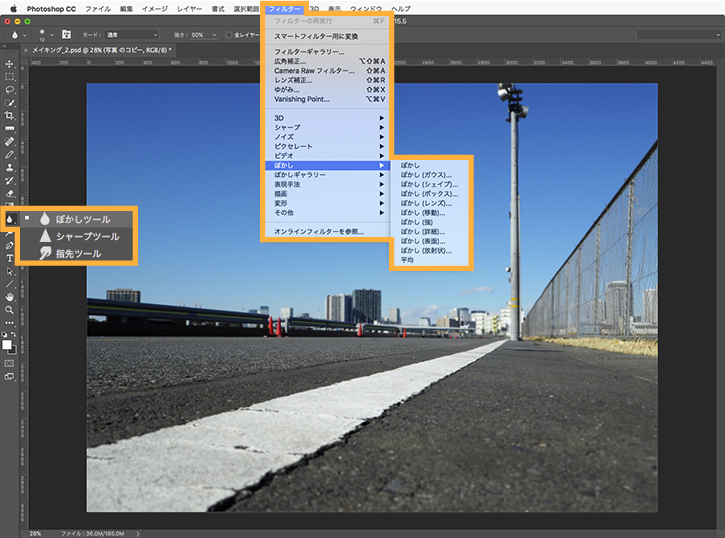Open the イメージ menu
Image resolution: width=725 pixels, height=538 pixels.
point(154,8)
